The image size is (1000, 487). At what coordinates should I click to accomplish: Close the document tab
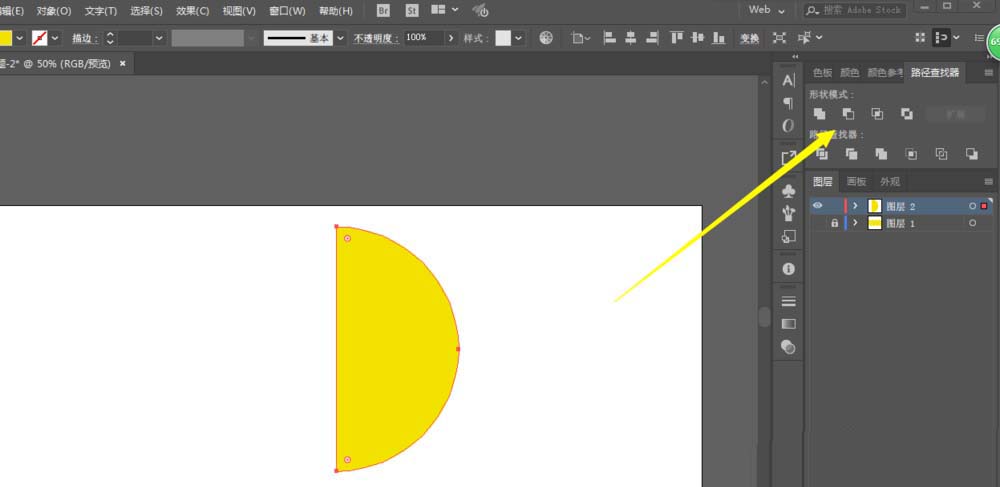(x=122, y=63)
